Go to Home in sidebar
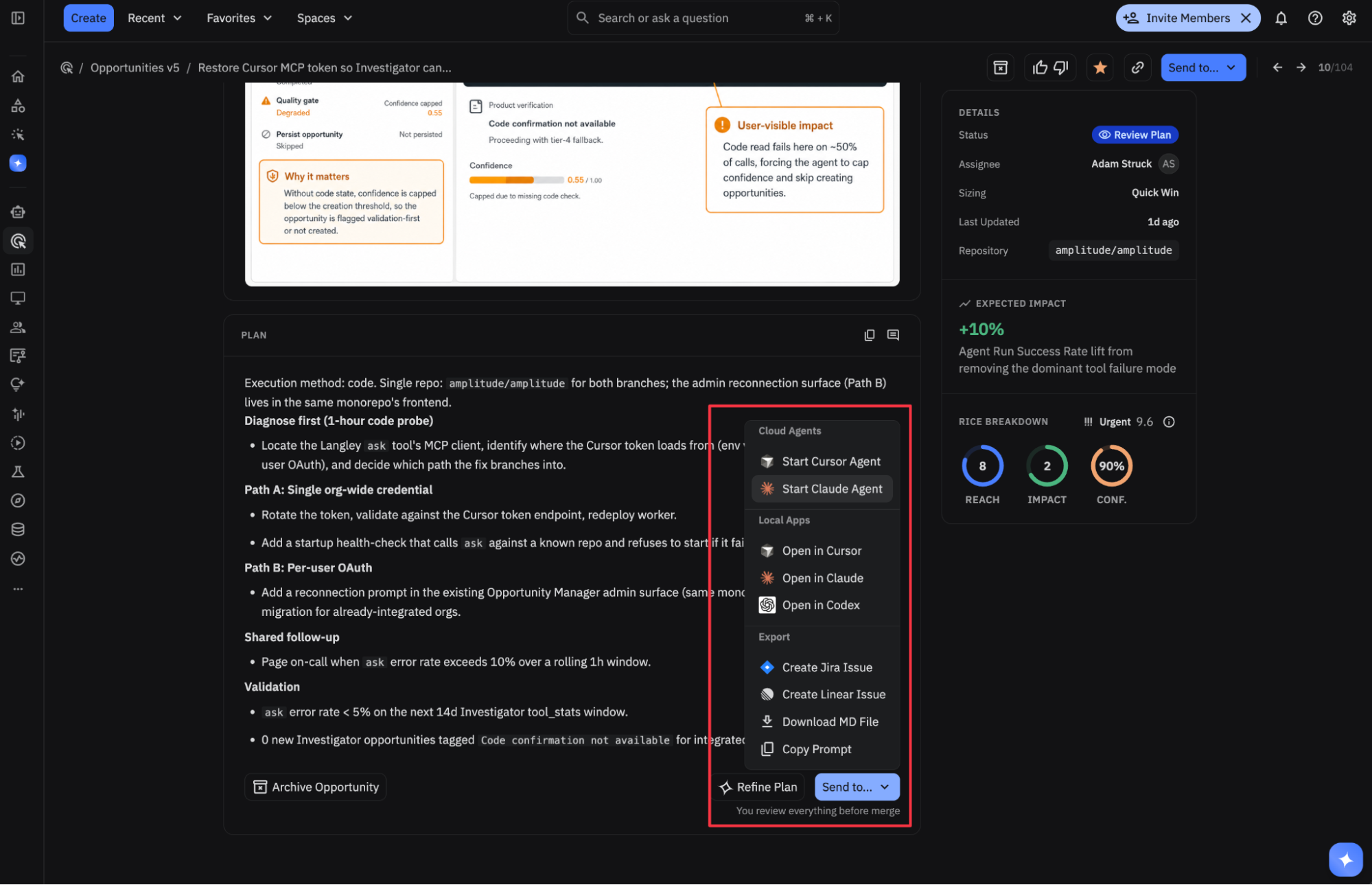The image size is (1372, 885). (18, 76)
